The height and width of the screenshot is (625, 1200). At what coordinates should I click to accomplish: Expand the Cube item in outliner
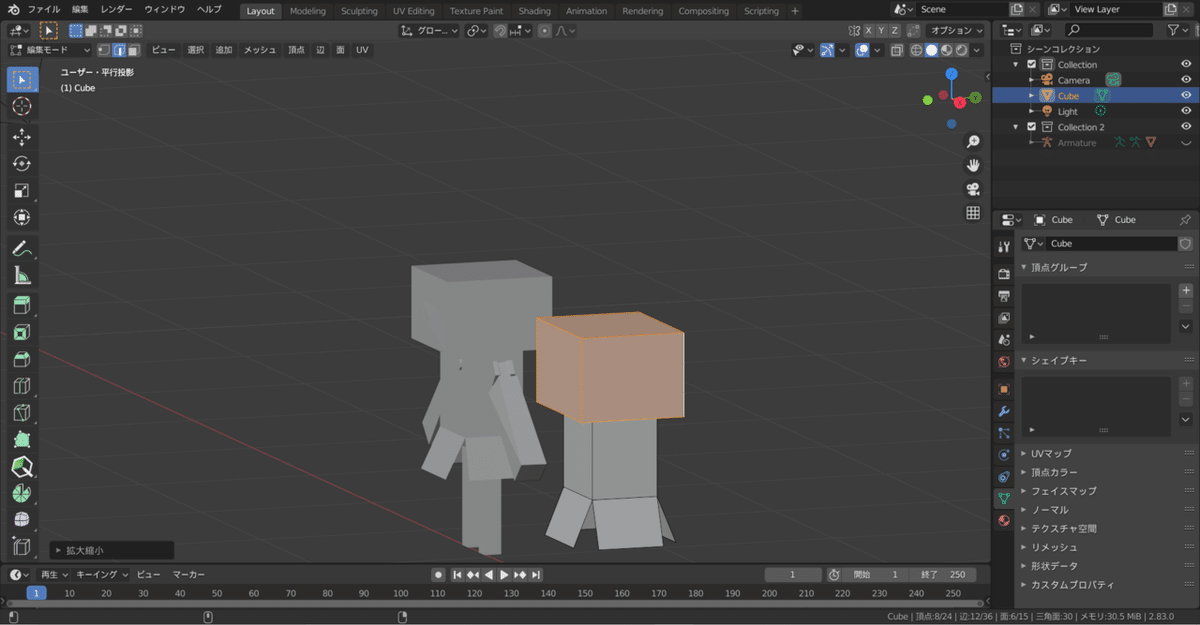tap(1031, 96)
